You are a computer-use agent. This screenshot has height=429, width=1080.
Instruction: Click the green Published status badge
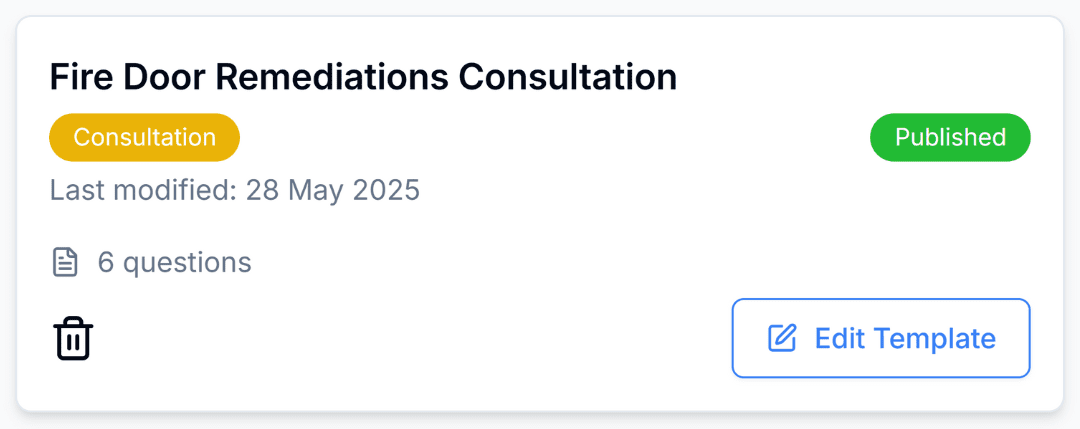pyautogui.click(x=950, y=137)
